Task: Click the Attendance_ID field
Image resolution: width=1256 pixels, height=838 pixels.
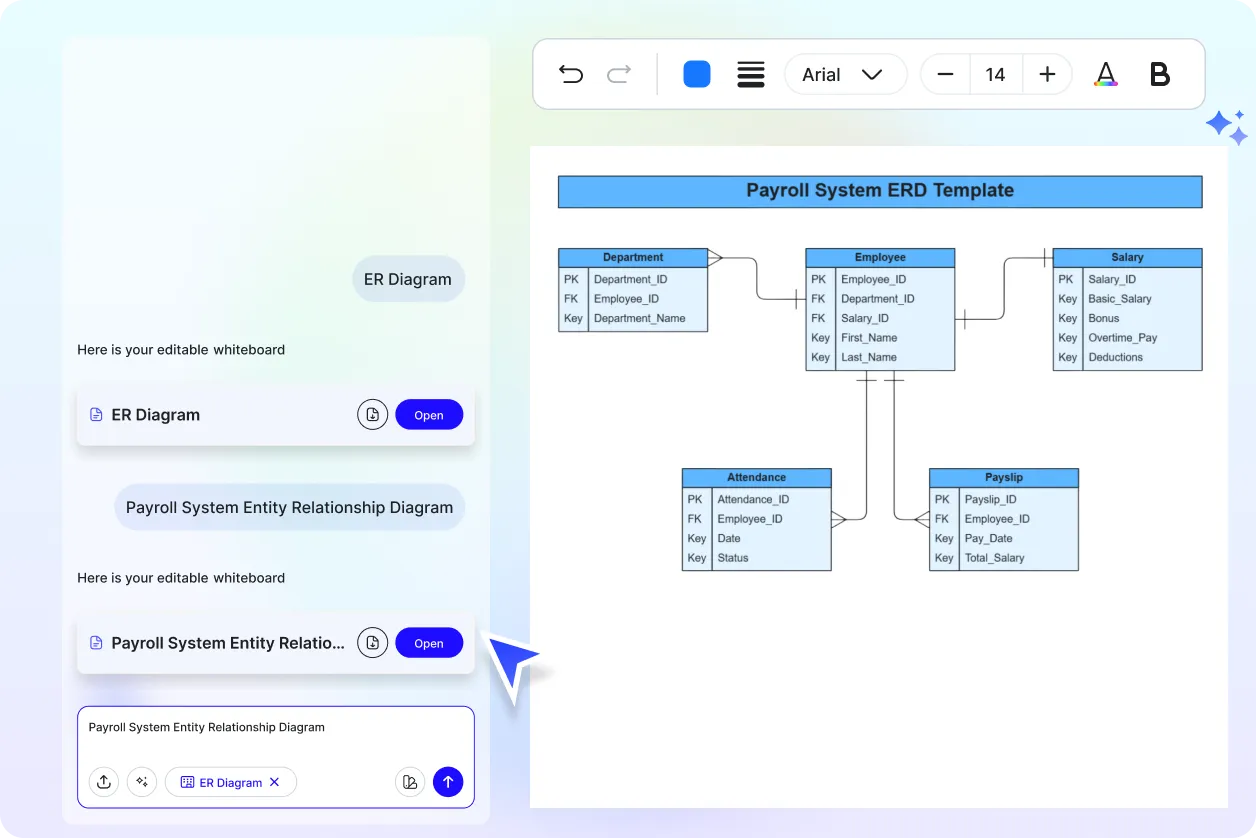Action: pyautogui.click(x=753, y=499)
